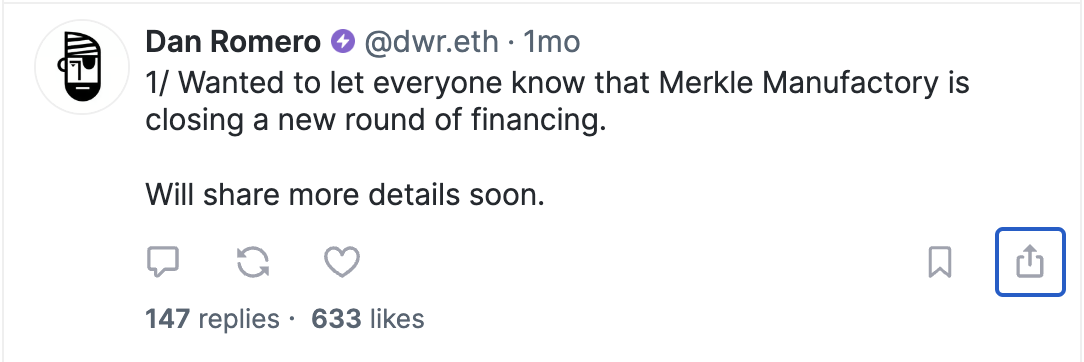Image resolution: width=1084 pixels, height=362 pixels.
Task: Open the share icon menu
Action: 1030,262
